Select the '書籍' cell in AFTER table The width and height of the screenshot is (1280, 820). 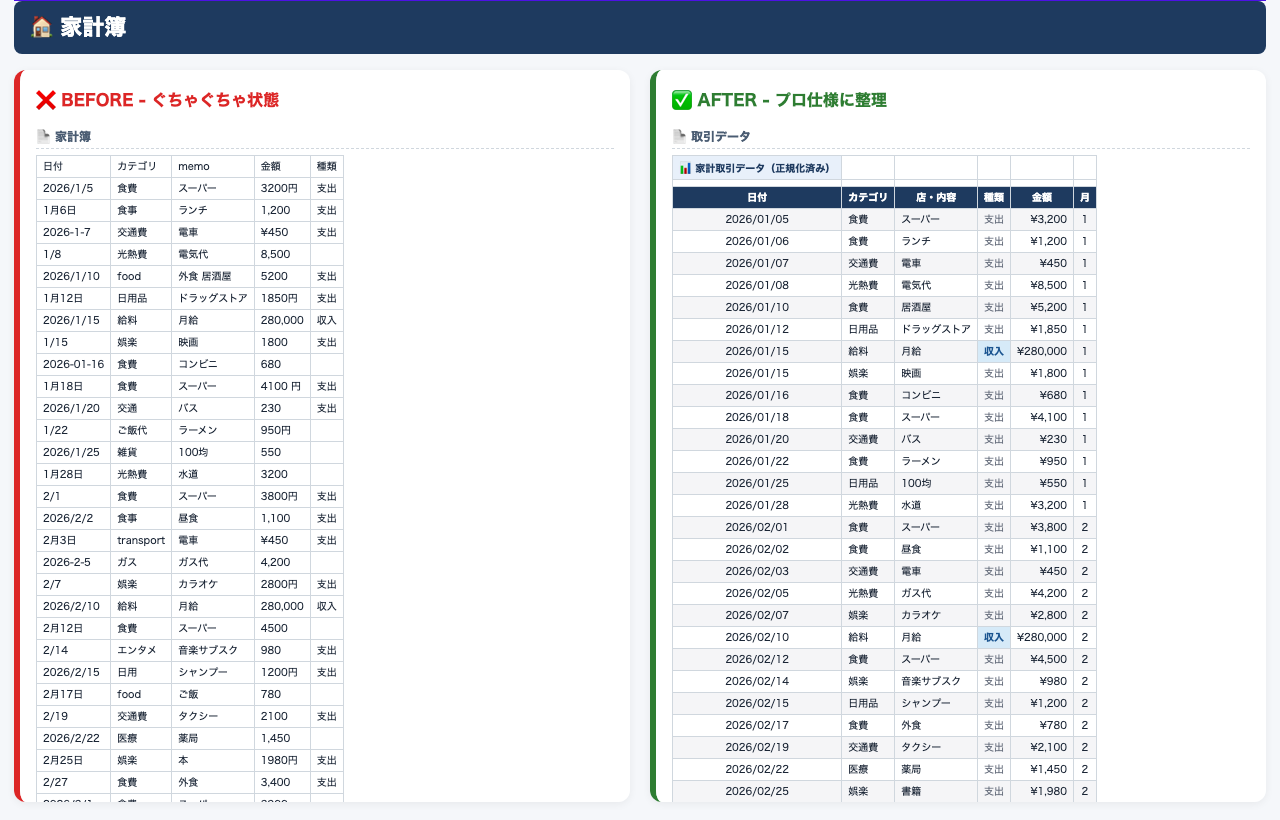936,791
